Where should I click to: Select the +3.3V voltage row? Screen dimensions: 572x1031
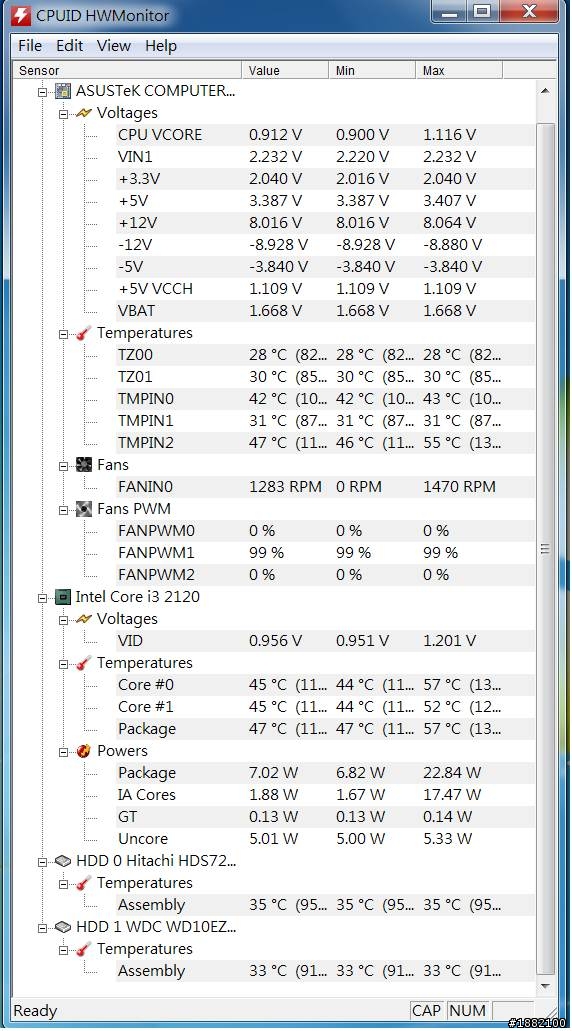325,179
